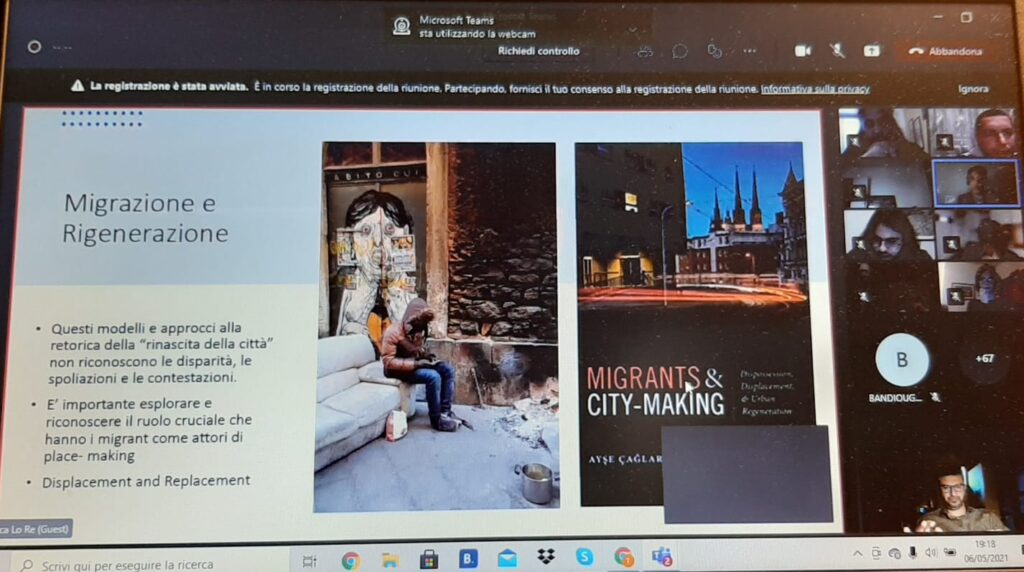The image size is (1024, 572).
Task: Leave the meeting with the Abbandona button
Action: pyautogui.click(x=946, y=51)
